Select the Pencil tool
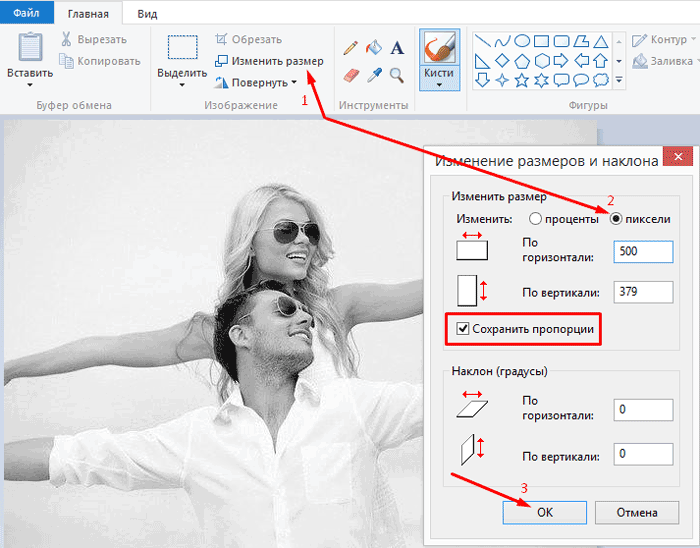The height and width of the screenshot is (548, 700). 351,48
